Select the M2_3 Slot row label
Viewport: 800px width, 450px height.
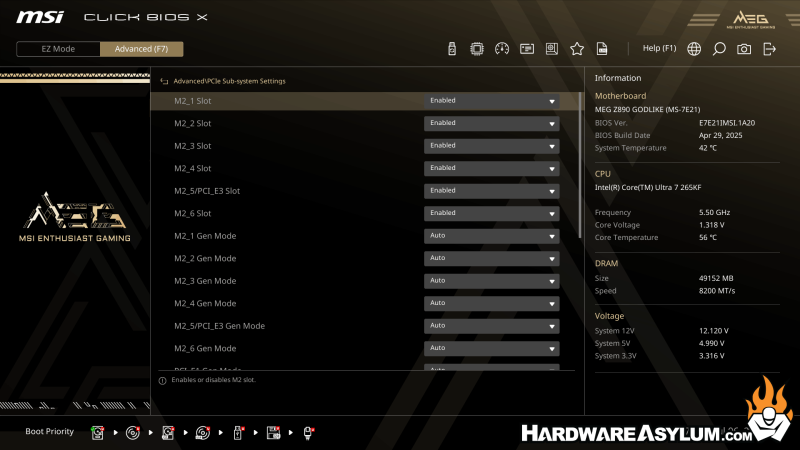[x=192, y=146]
